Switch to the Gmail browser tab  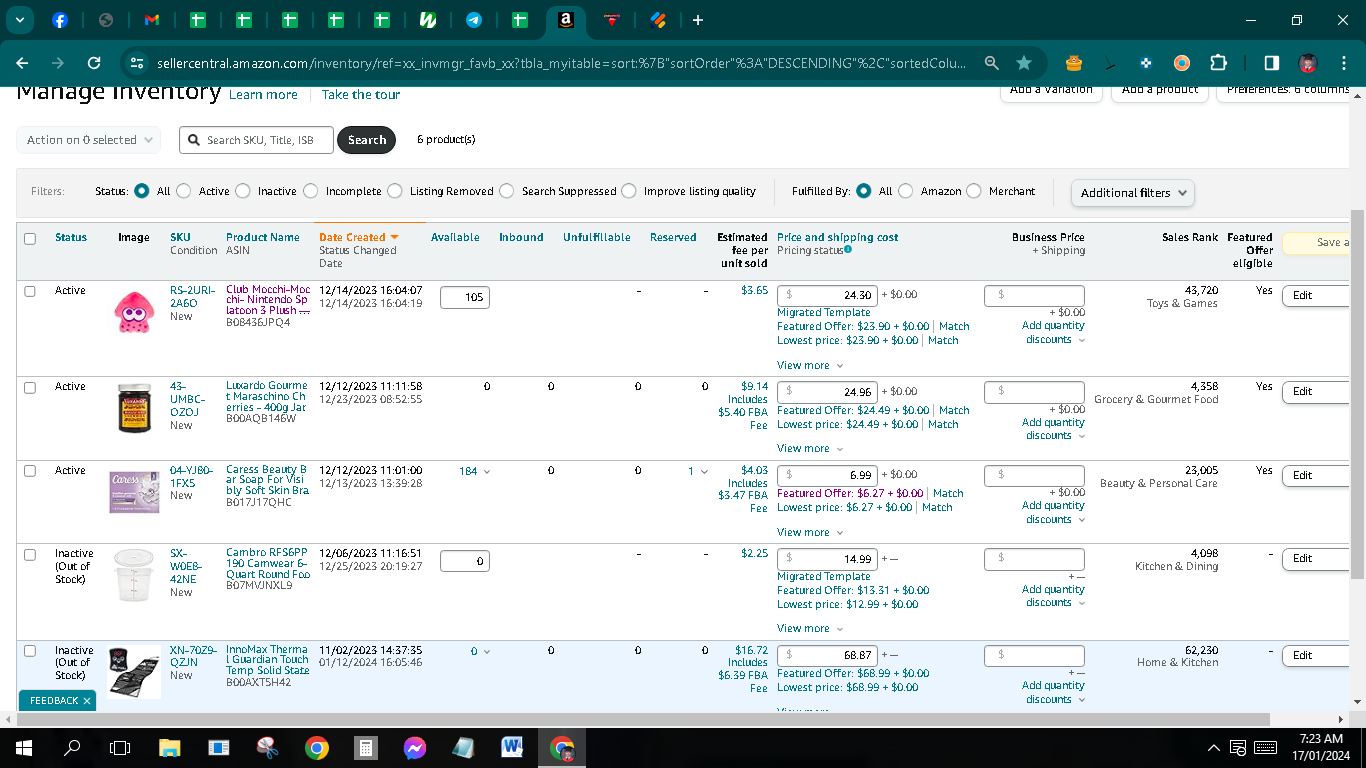click(x=152, y=20)
